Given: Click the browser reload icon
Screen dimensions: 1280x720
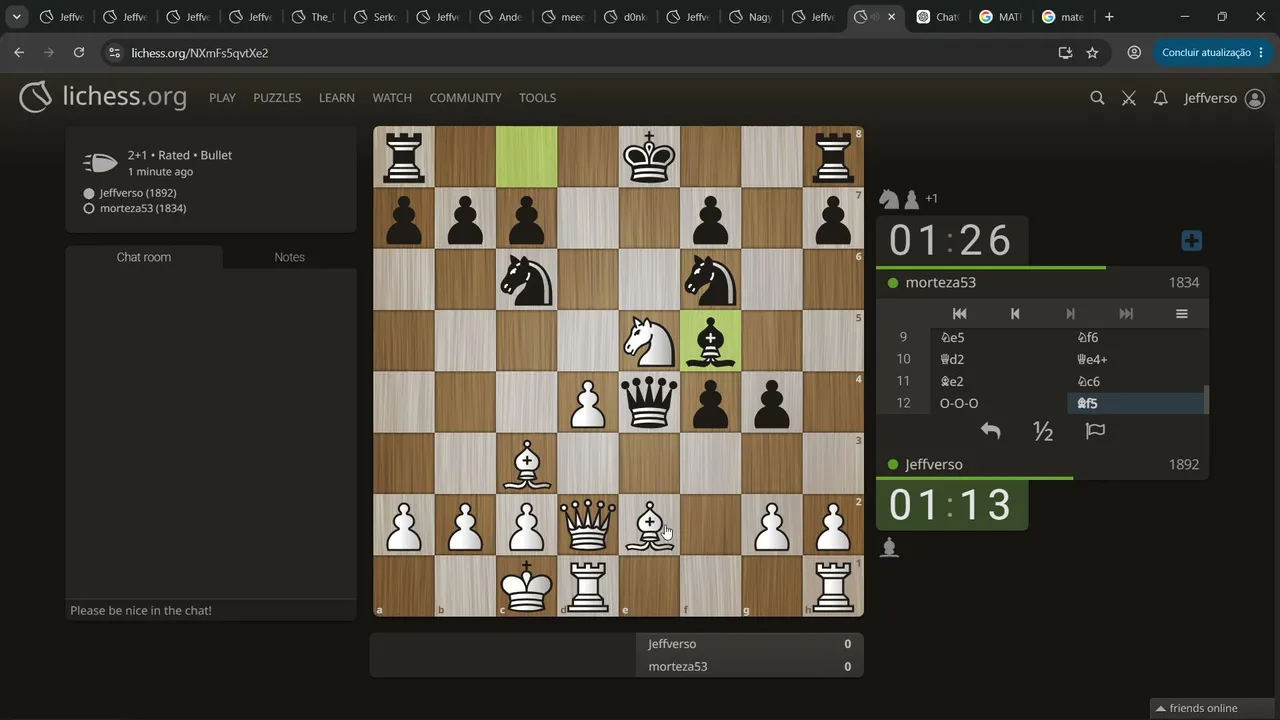Looking at the screenshot, I should [79, 53].
